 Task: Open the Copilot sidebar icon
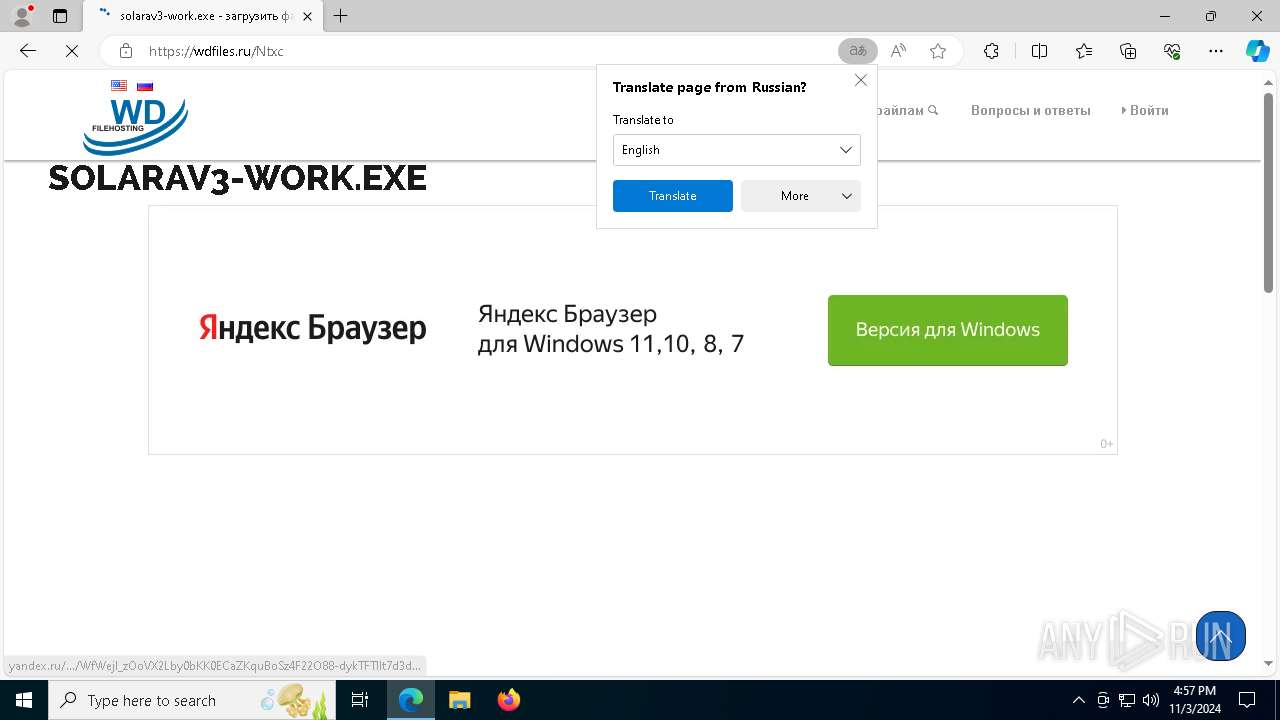point(1257,51)
